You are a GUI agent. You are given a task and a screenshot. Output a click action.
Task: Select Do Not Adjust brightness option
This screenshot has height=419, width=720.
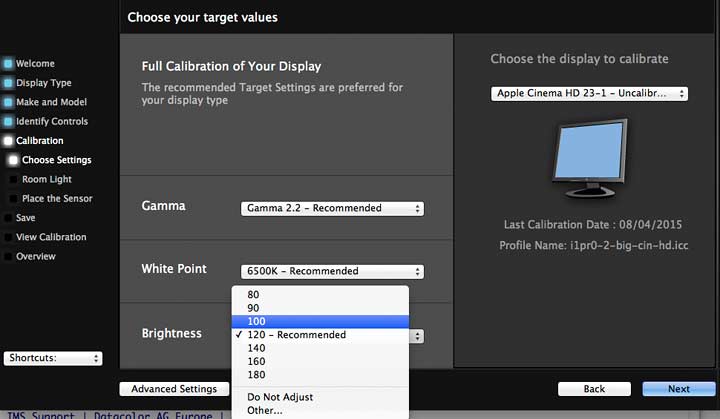(320, 397)
